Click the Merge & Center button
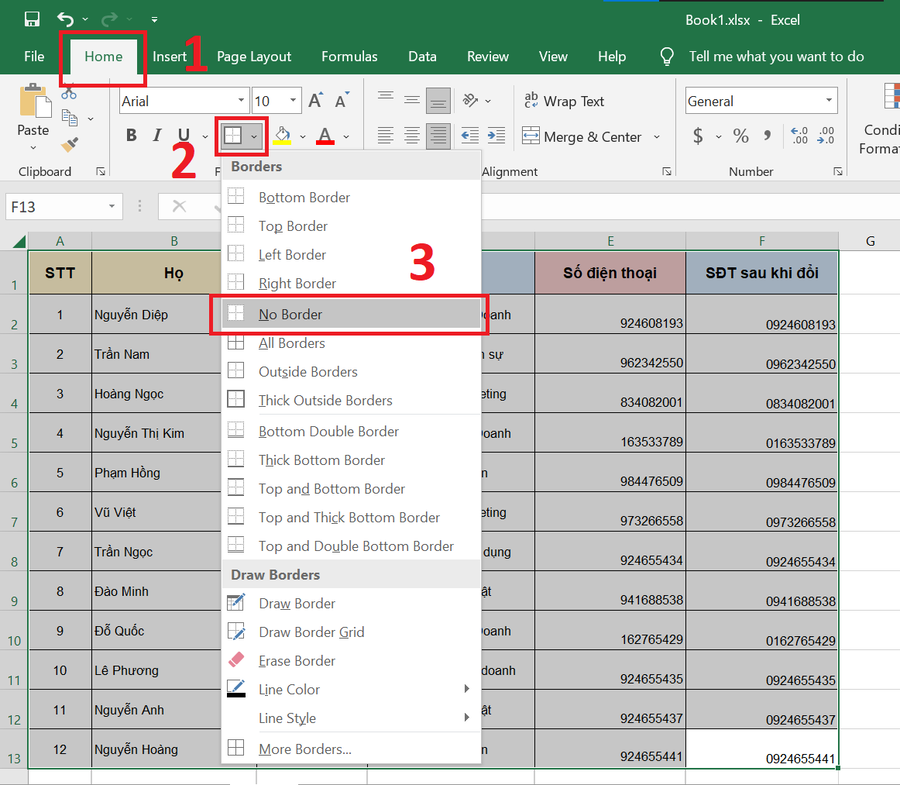Viewport: 900px width, 785px height. pyautogui.click(x=581, y=137)
